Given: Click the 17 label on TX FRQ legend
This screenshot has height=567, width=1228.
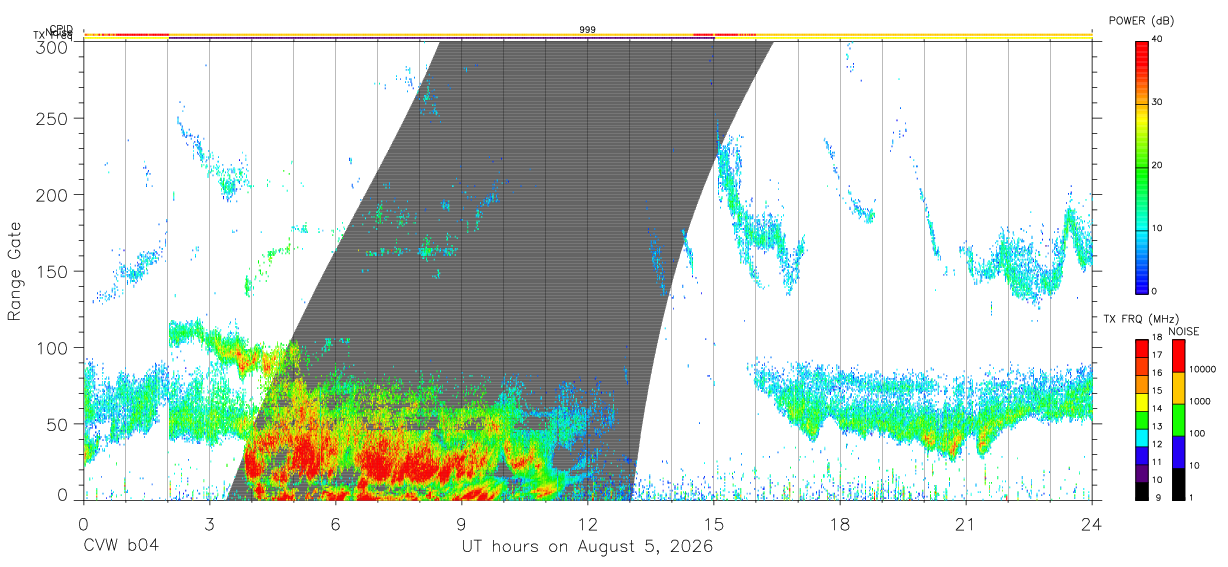Looking at the screenshot, I should (x=1156, y=355).
